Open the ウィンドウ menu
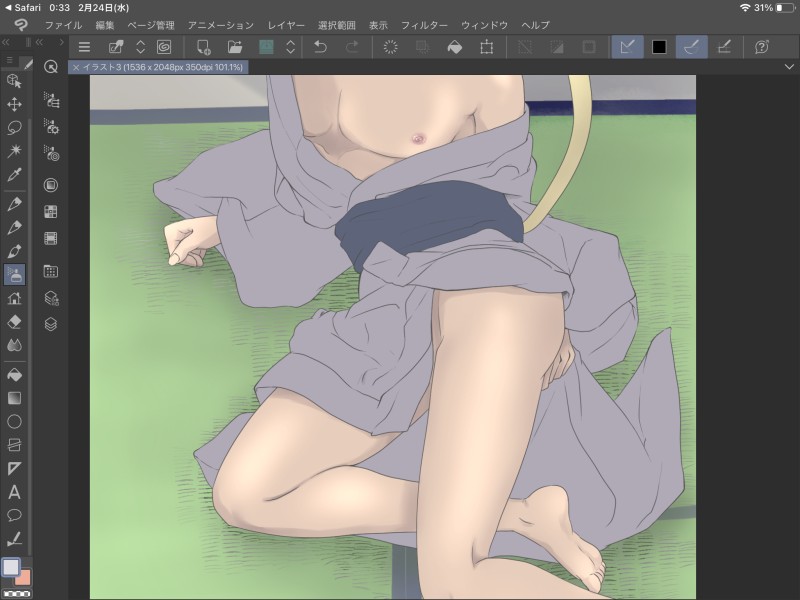800x600 pixels. point(484,25)
